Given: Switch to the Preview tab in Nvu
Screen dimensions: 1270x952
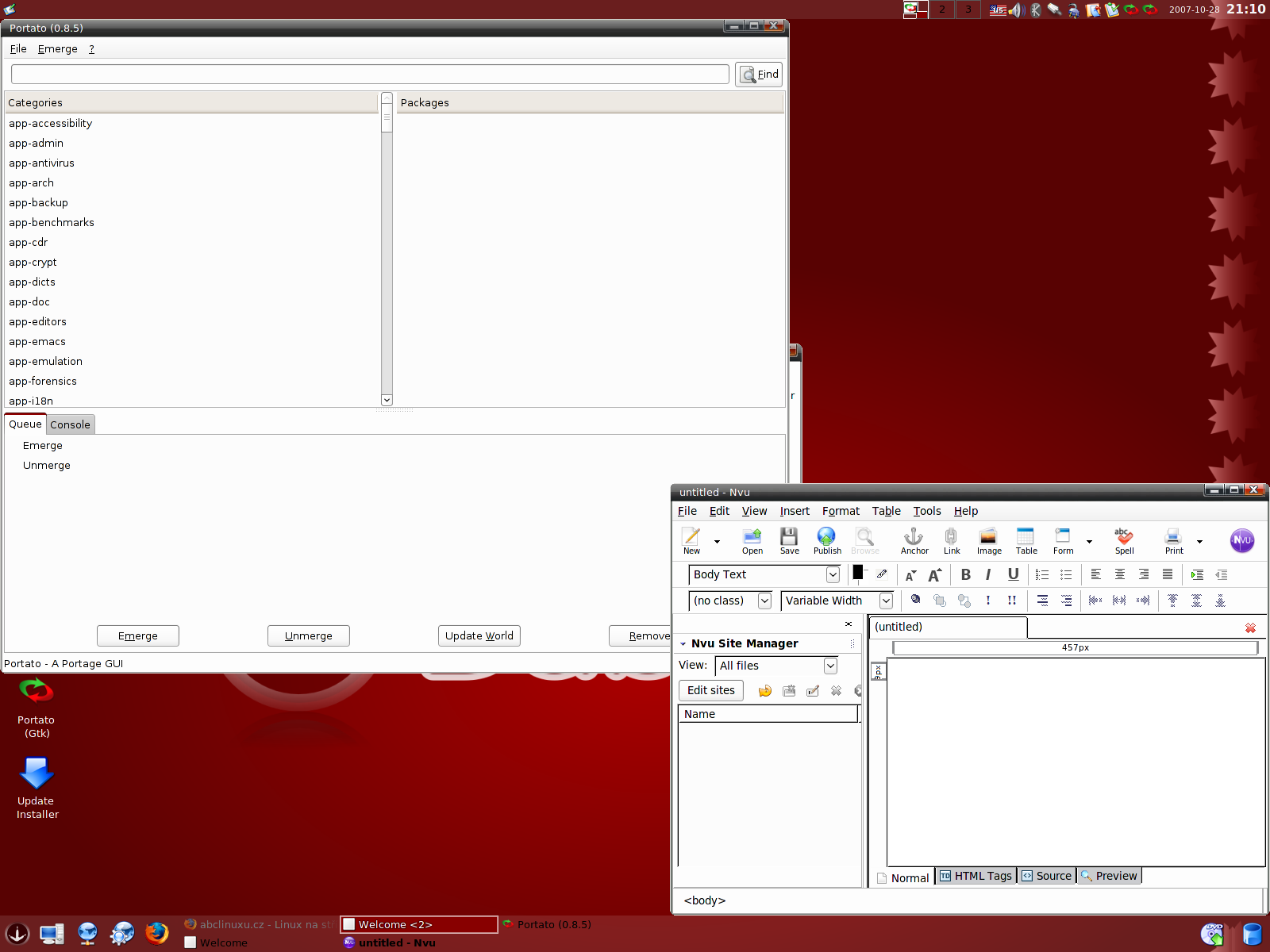Looking at the screenshot, I should pos(1109,876).
